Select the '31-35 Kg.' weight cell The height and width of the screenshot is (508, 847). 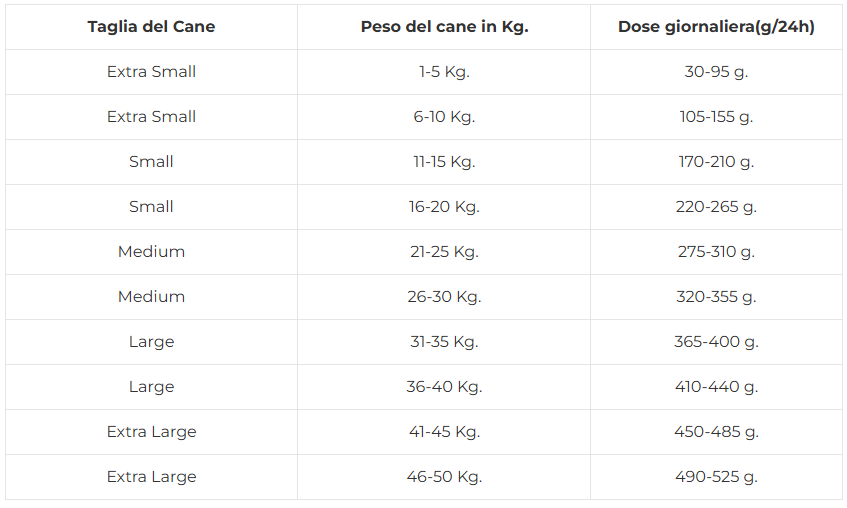[x=444, y=342]
